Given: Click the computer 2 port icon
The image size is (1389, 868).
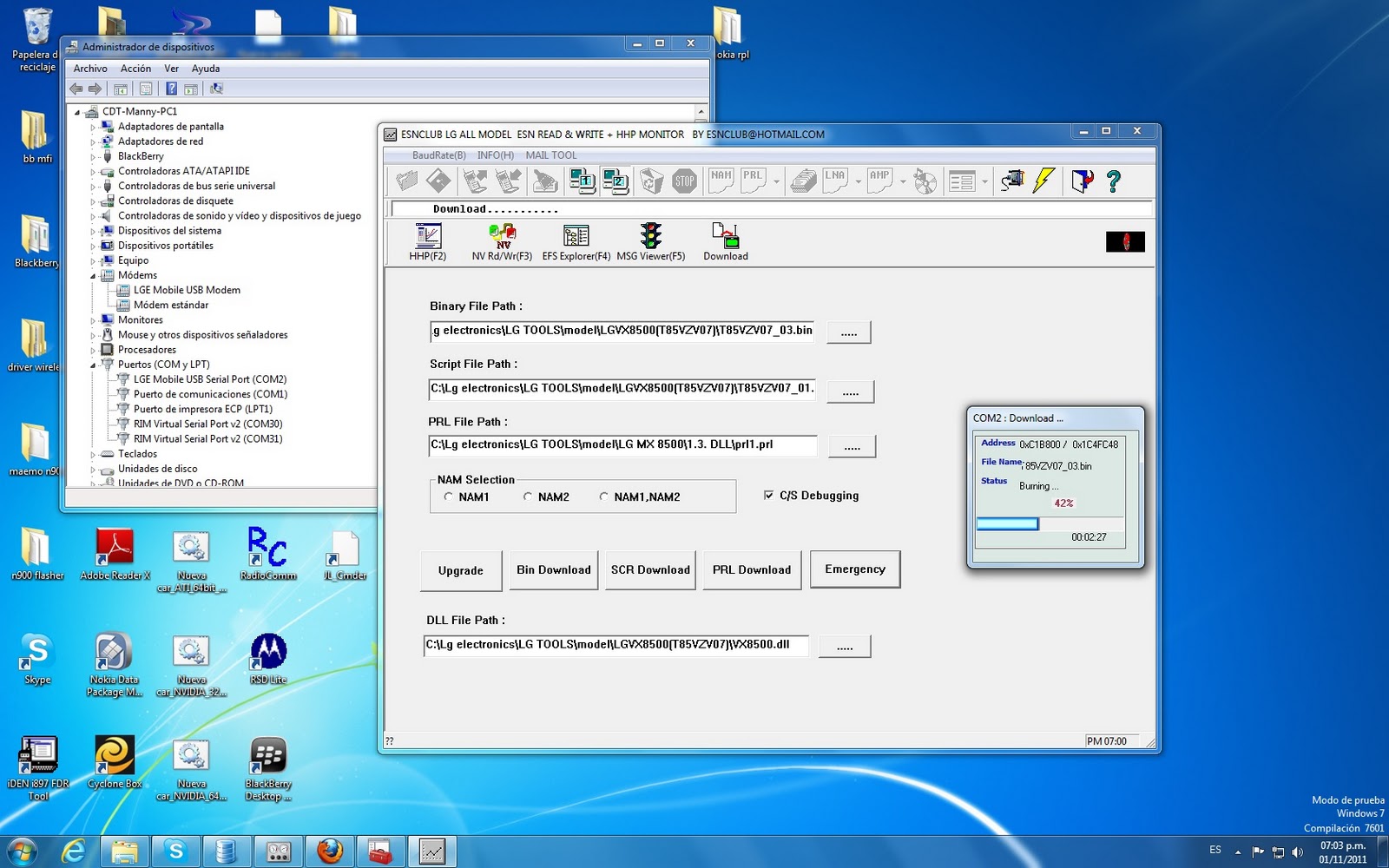Looking at the screenshot, I should click(x=616, y=181).
